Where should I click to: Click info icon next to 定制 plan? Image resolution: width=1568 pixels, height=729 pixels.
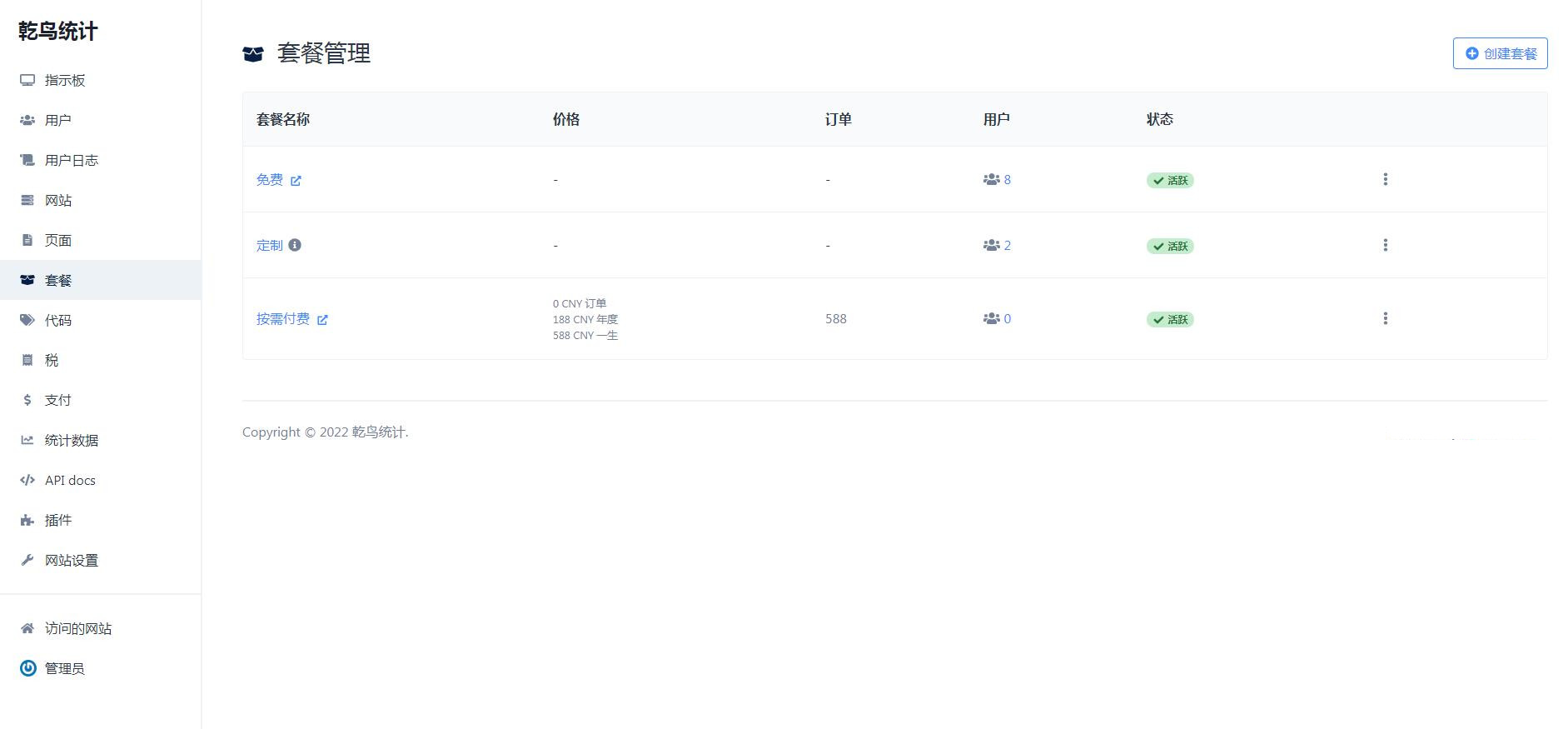pos(295,245)
